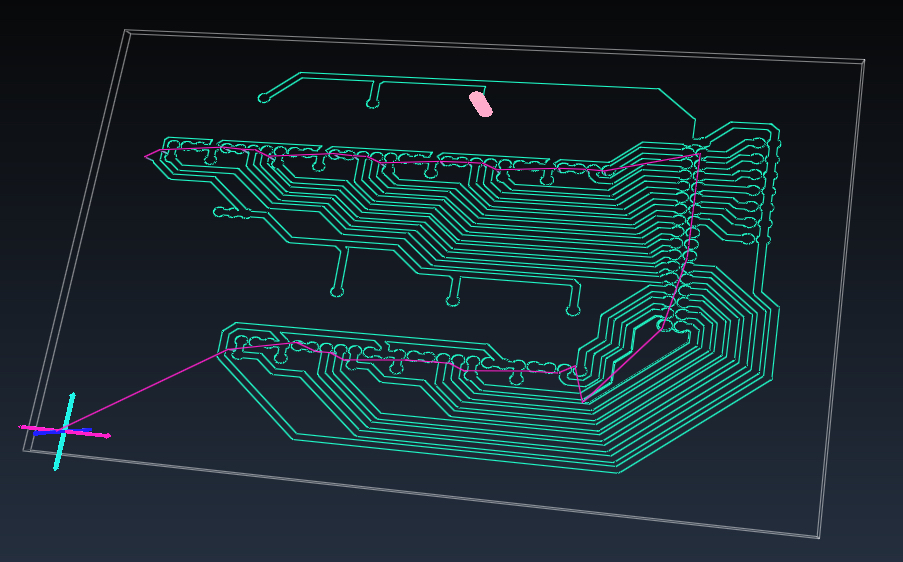
Task: Select the left starting tip of upper magenta path
Action: point(145,156)
